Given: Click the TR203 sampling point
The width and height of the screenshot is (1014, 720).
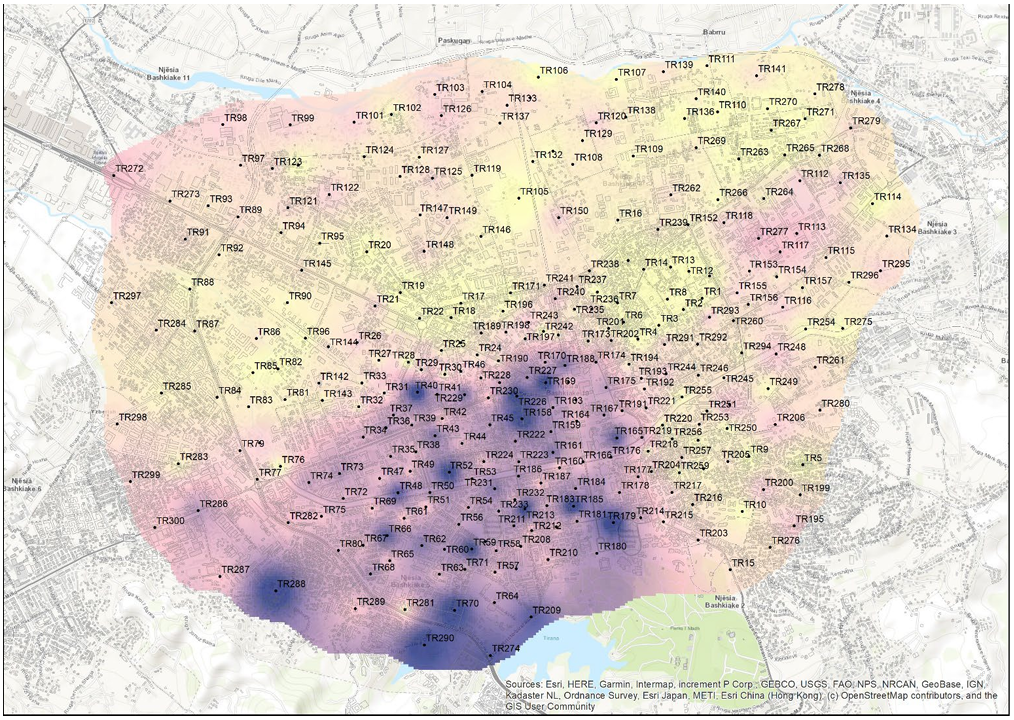Looking at the screenshot, I should pyautogui.click(x=698, y=539).
